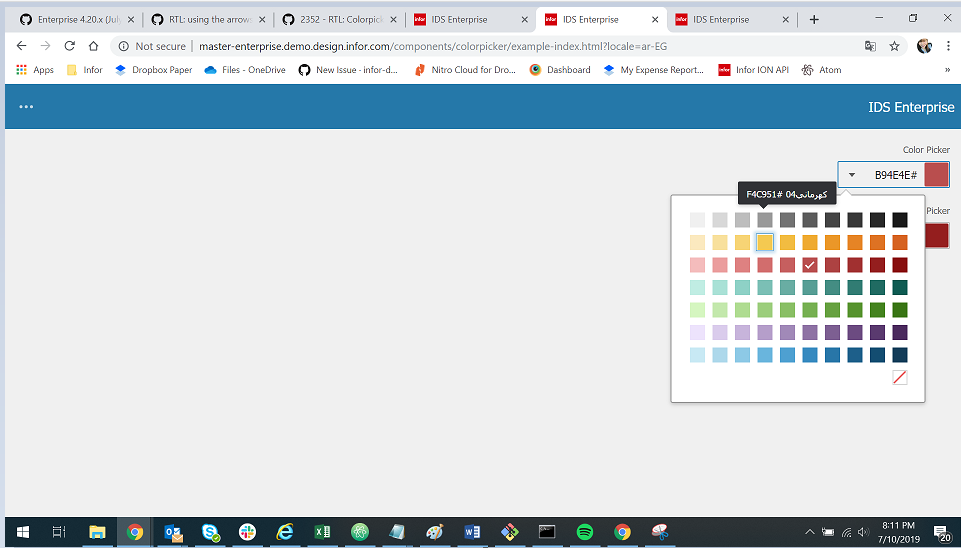Open a new browser tab
The height and width of the screenshot is (548, 961).
coord(814,20)
